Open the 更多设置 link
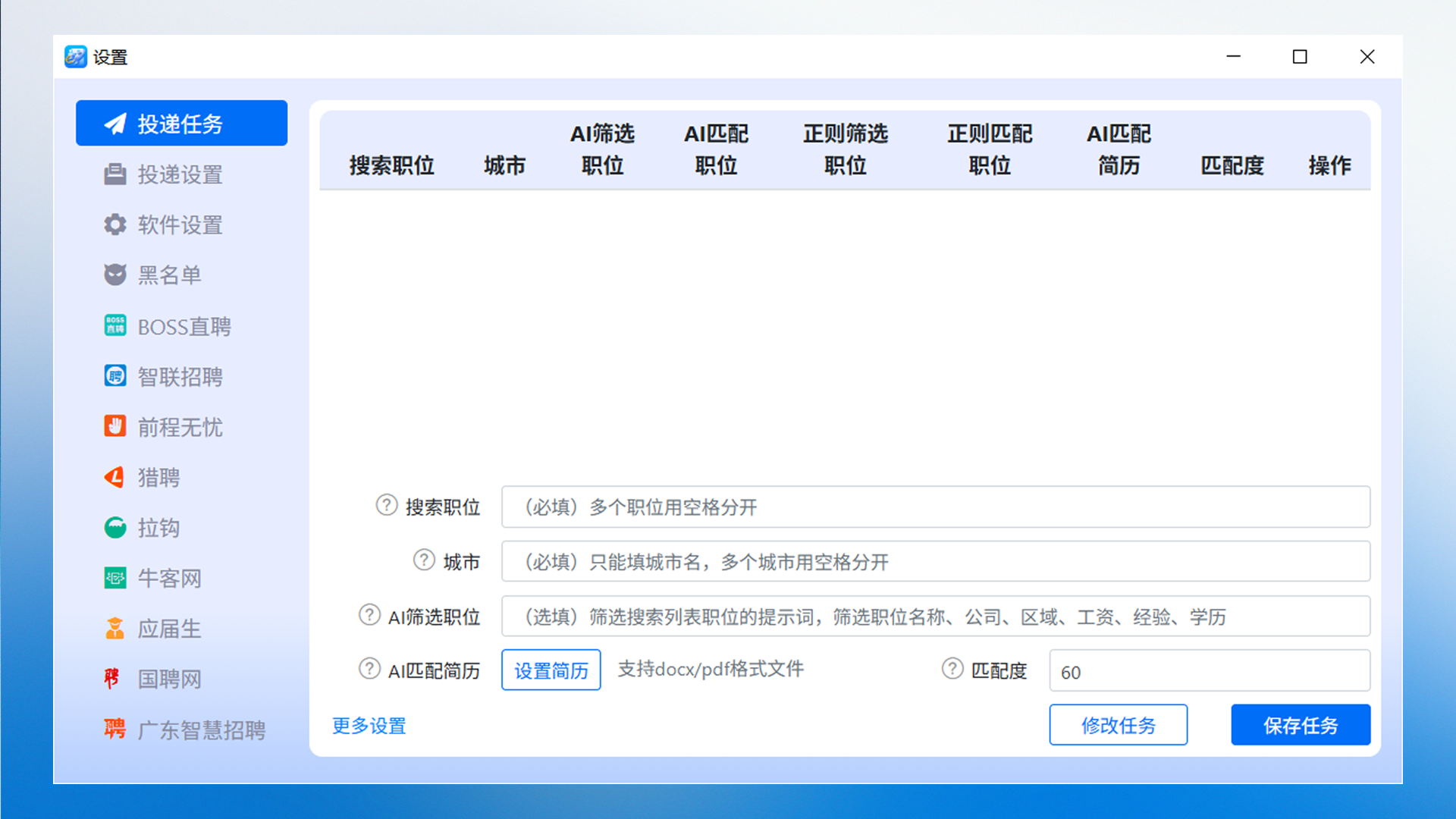 click(369, 726)
